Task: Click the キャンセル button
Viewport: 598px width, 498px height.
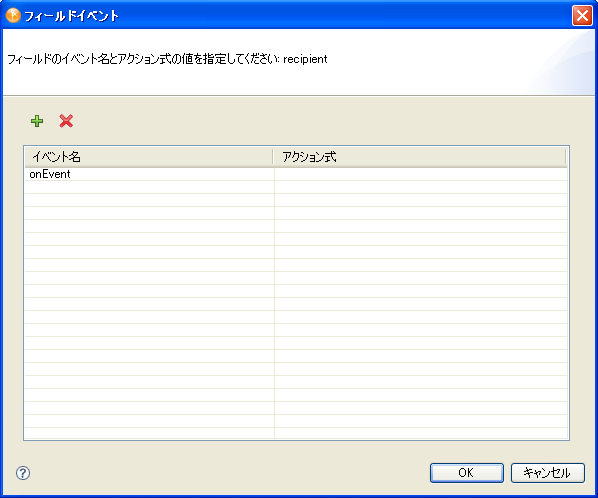Action: [547, 473]
